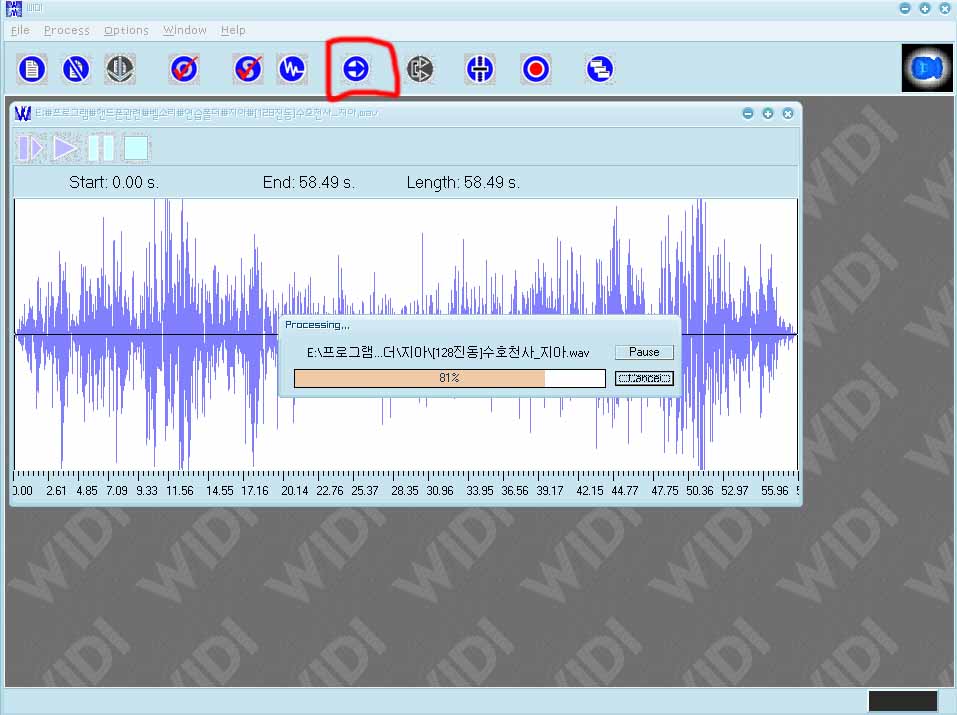
Task: Click the WIDI logo at top right
Action: click(x=926, y=68)
